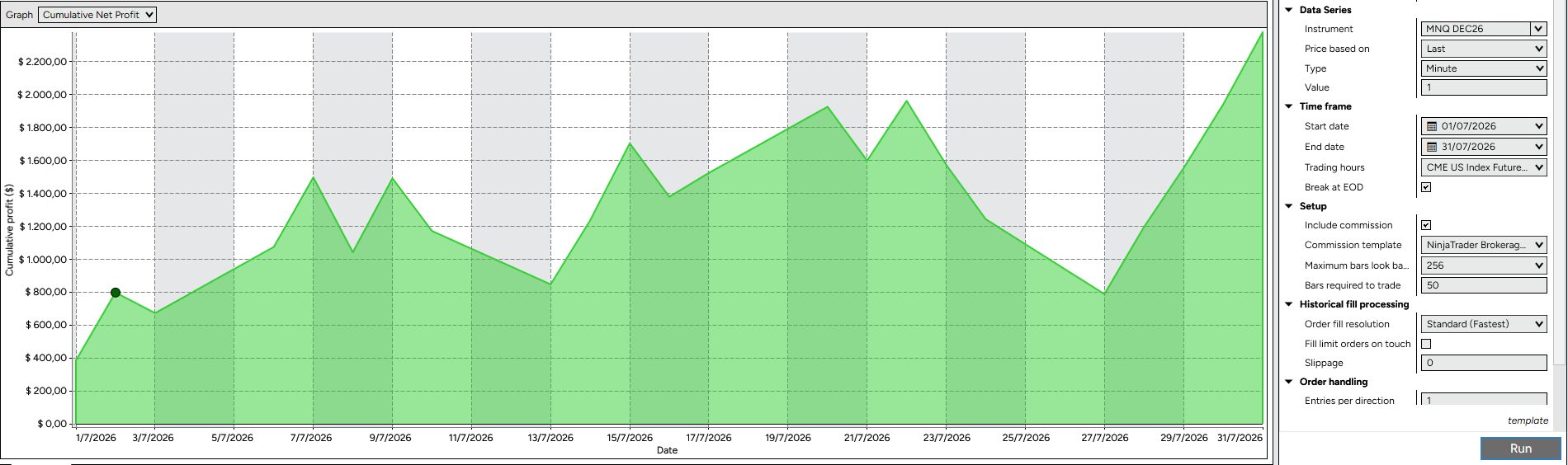Click the $ 1.400,00 y-axis label
Image resolution: width=1568 pixels, height=465 pixels.
42,194
